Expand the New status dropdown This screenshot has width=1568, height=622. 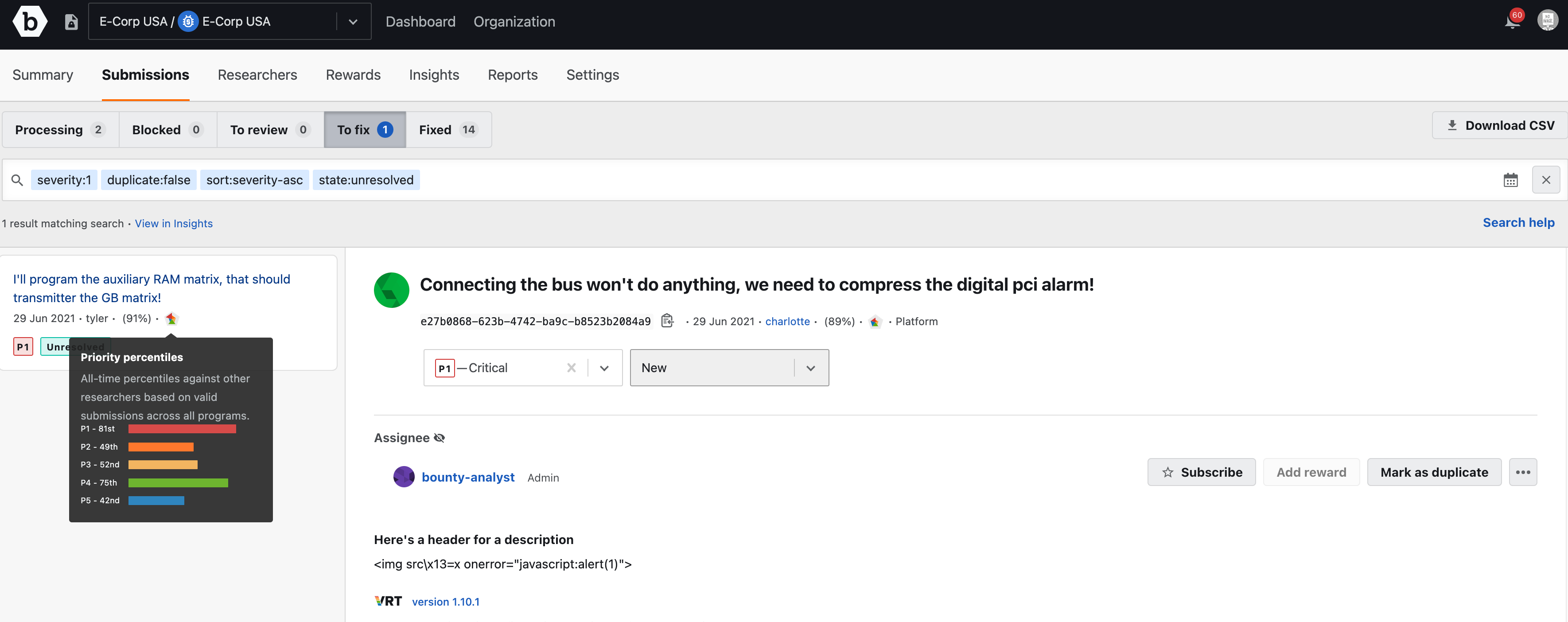[810, 367]
